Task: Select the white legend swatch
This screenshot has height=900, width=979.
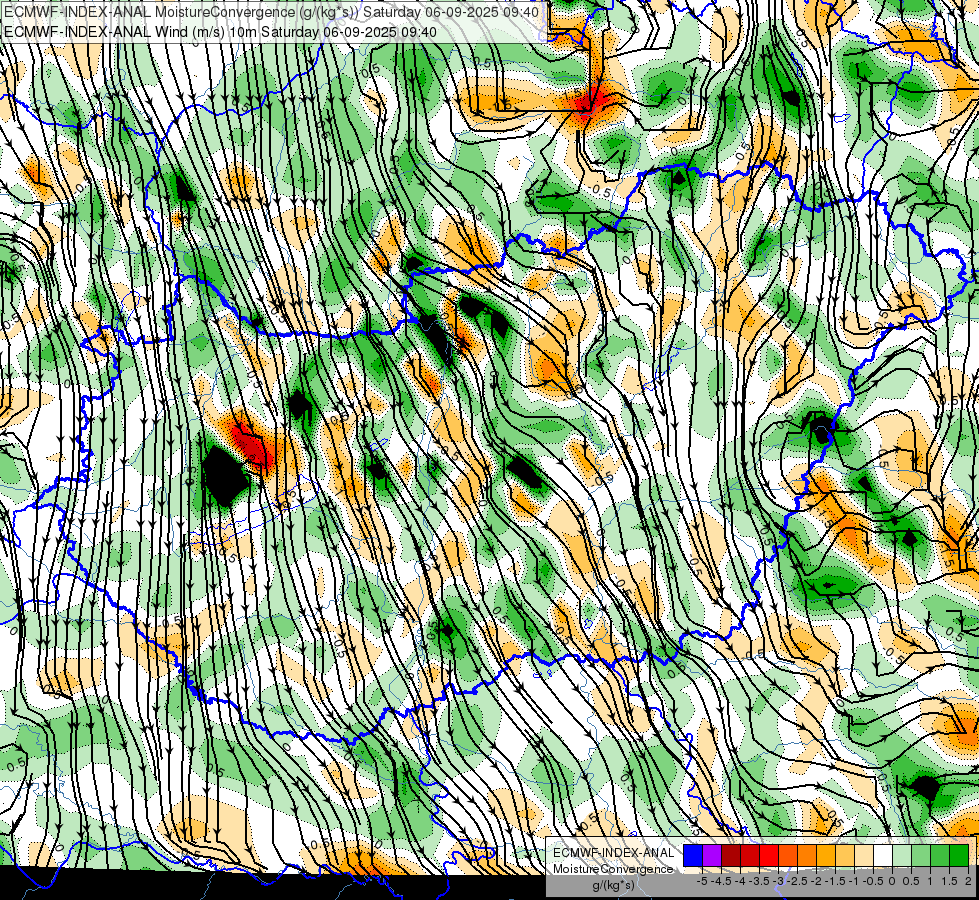Action: [x=882, y=855]
